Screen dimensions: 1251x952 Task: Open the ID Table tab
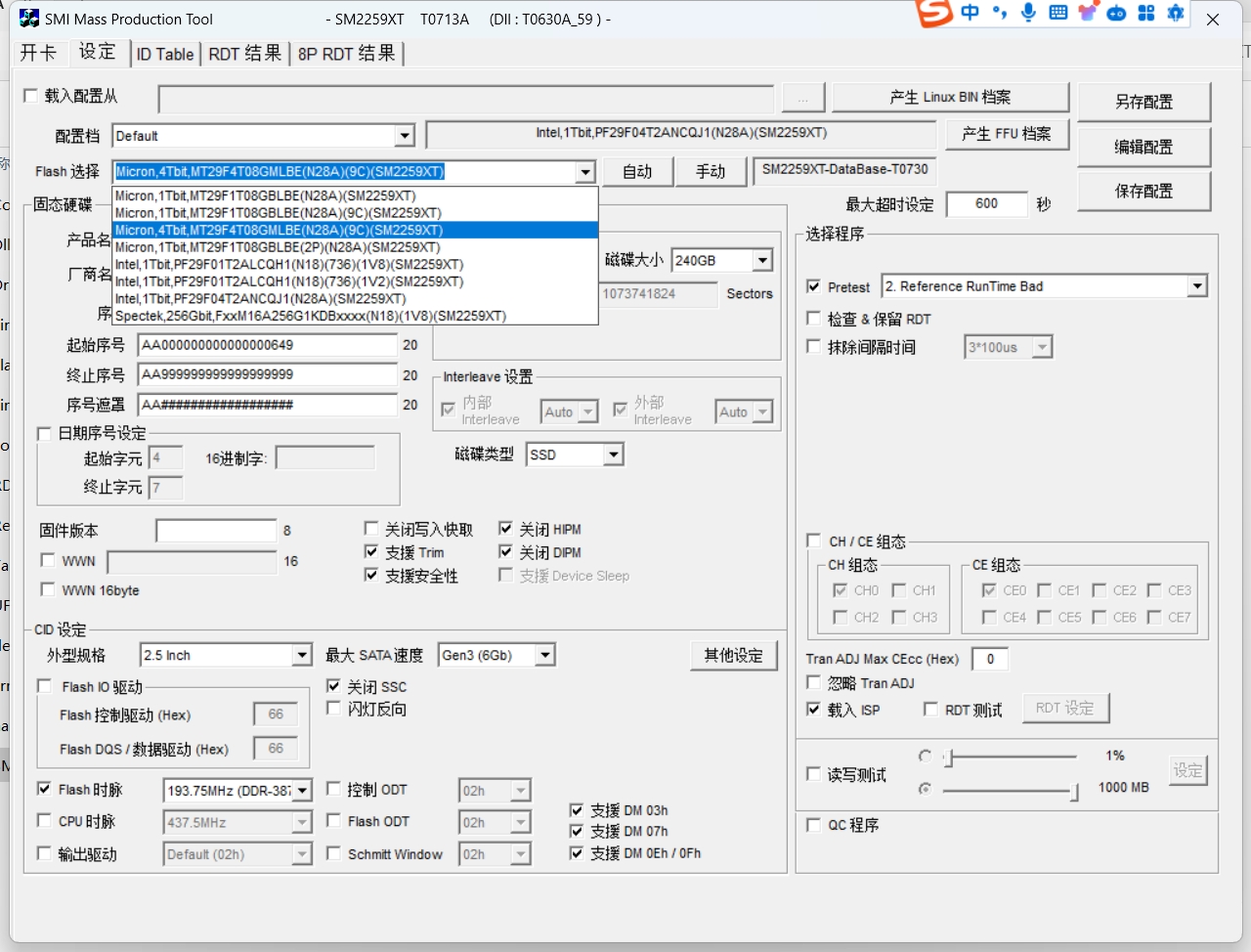(164, 54)
